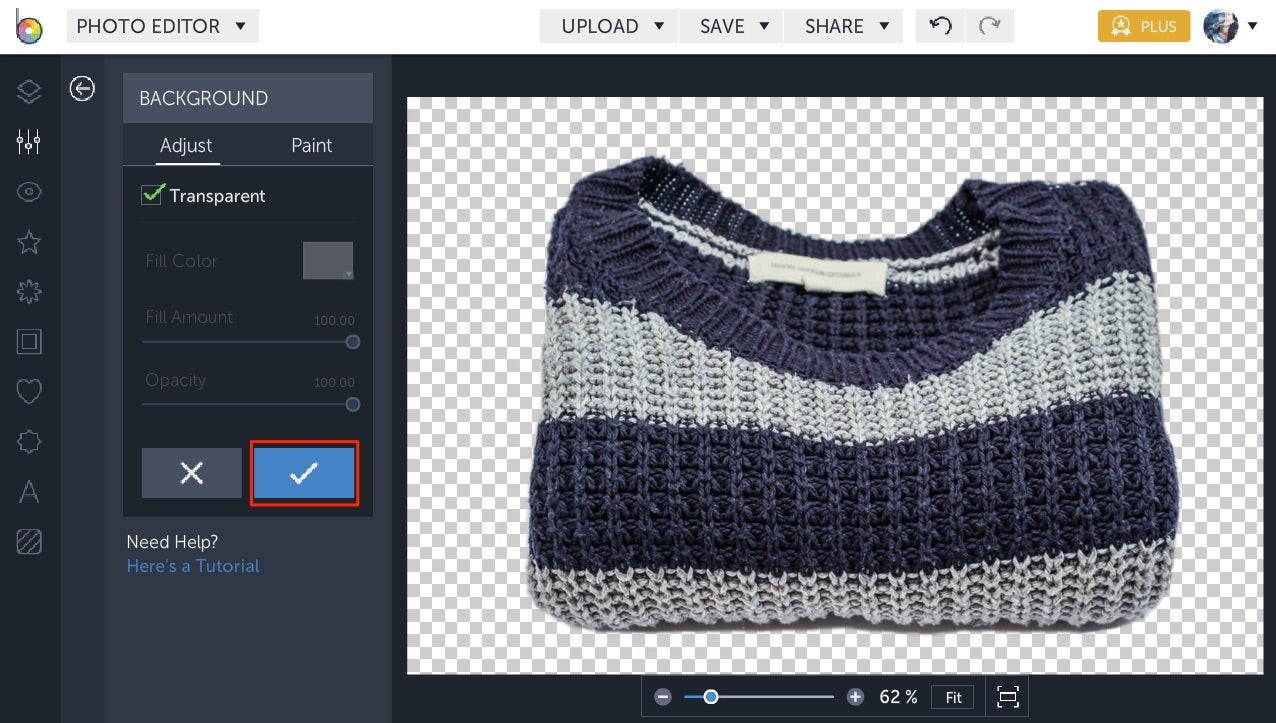Cancel background edits with the X button
The width and height of the screenshot is (1276, 723).
click(191, 472)
